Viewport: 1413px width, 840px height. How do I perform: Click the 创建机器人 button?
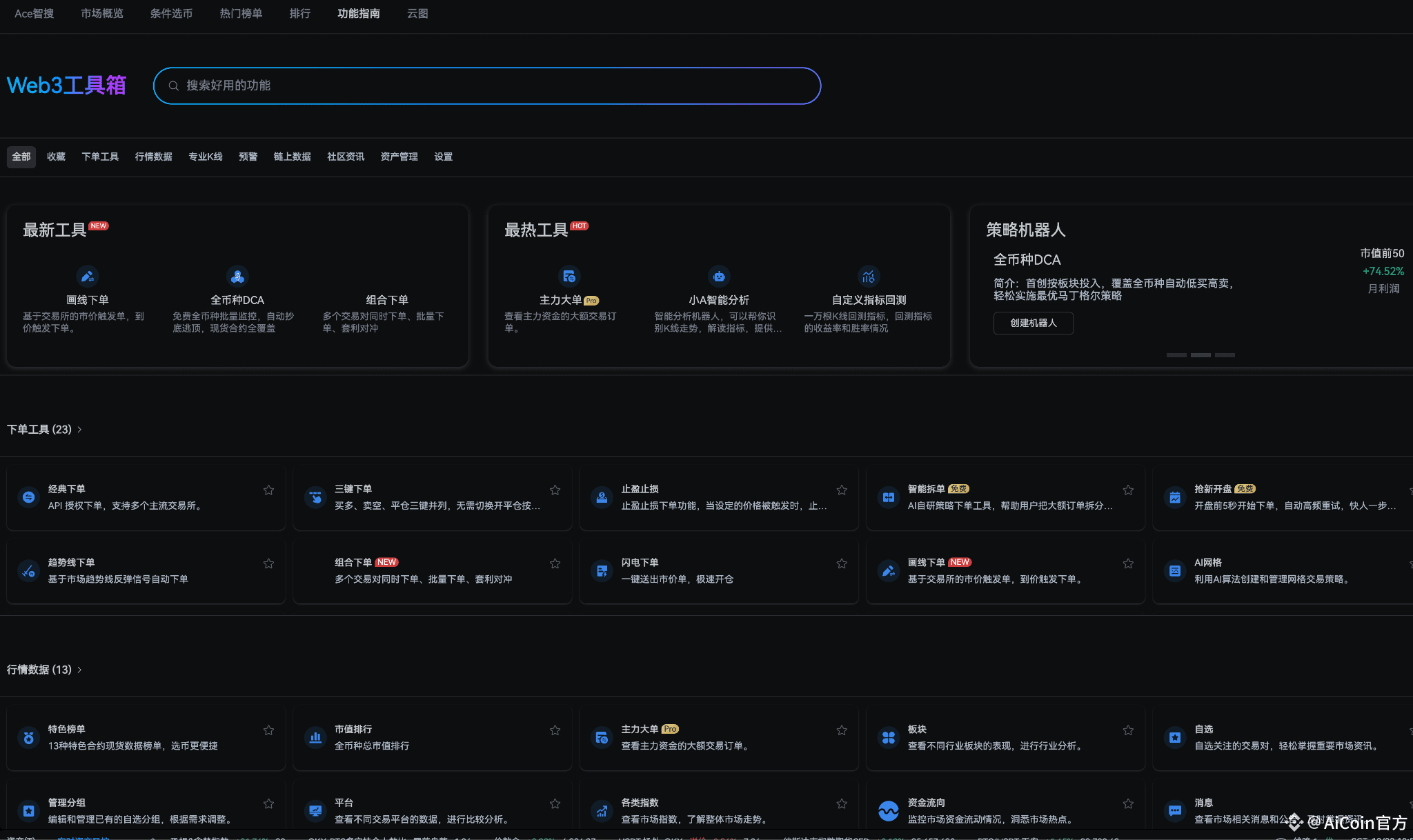pyautogui.click(x=1033, y=323)
